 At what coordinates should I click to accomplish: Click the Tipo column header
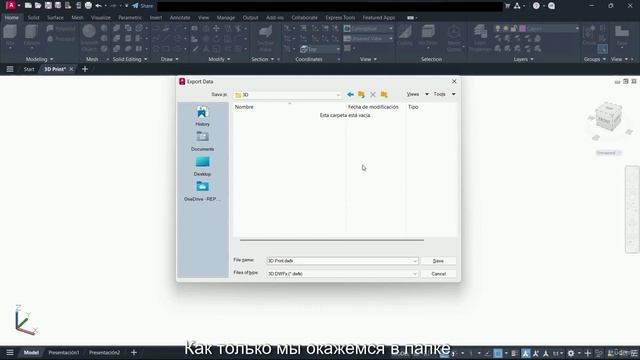point(413,107)
